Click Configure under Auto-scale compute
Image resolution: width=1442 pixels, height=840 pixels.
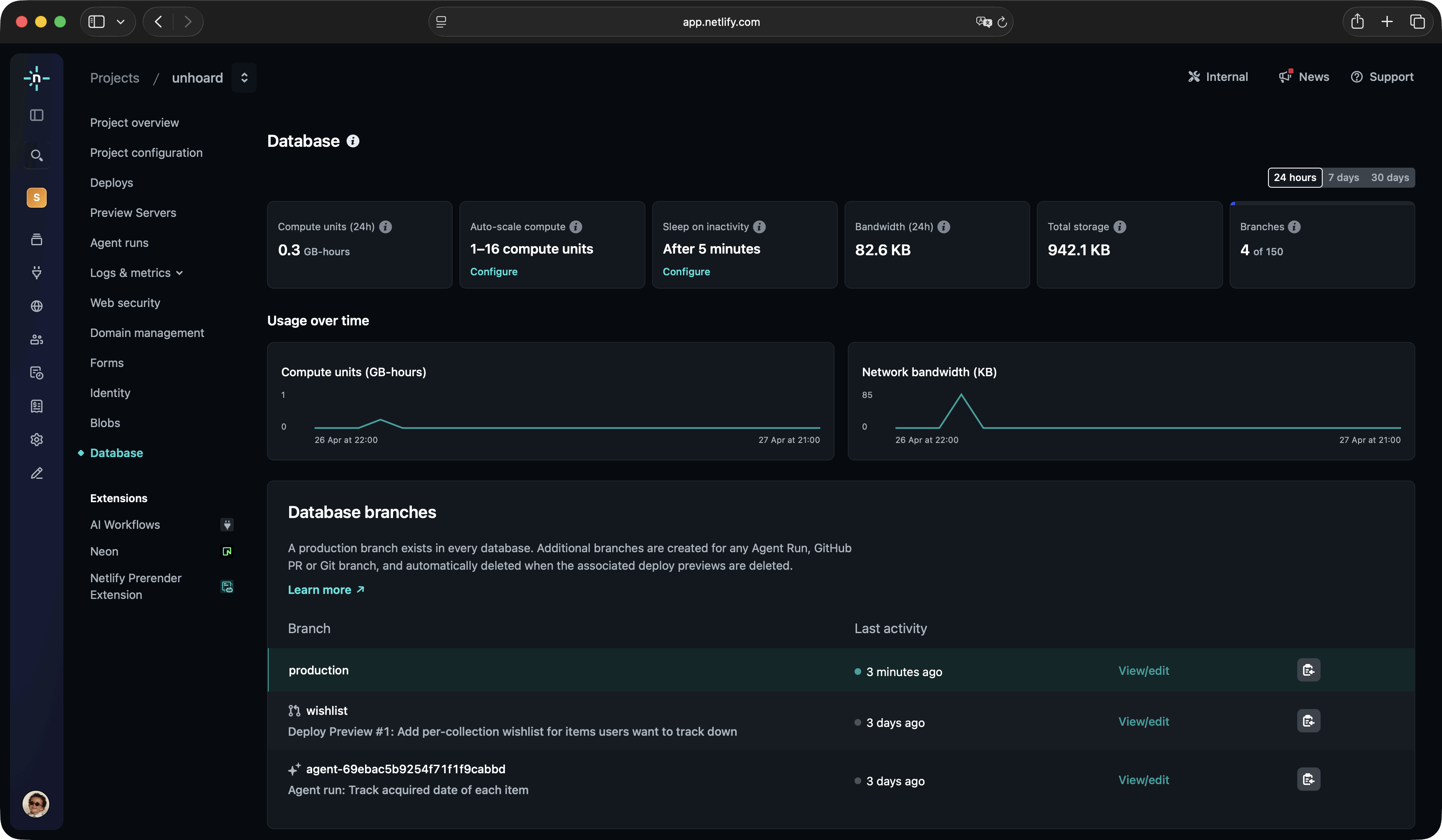click(493, 272)
